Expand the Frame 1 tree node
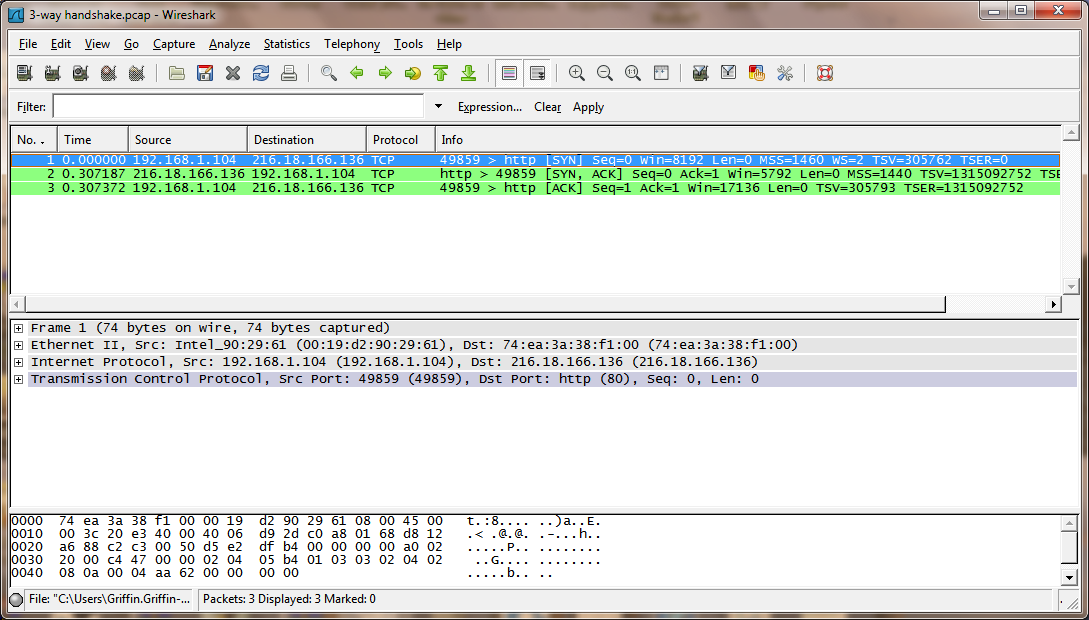This screenshot has height=620, width=1089. (x=18, y=328)
